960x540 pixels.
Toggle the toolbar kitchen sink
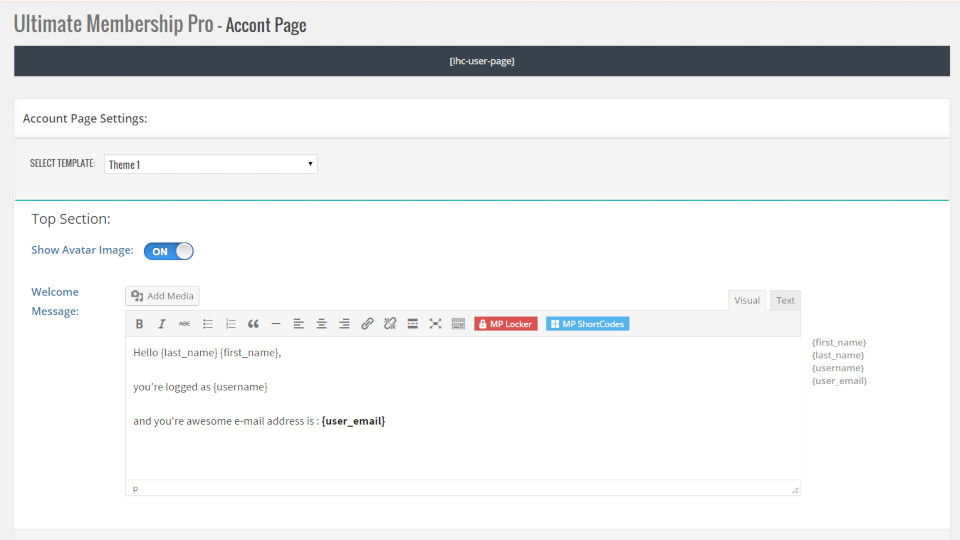458,324
